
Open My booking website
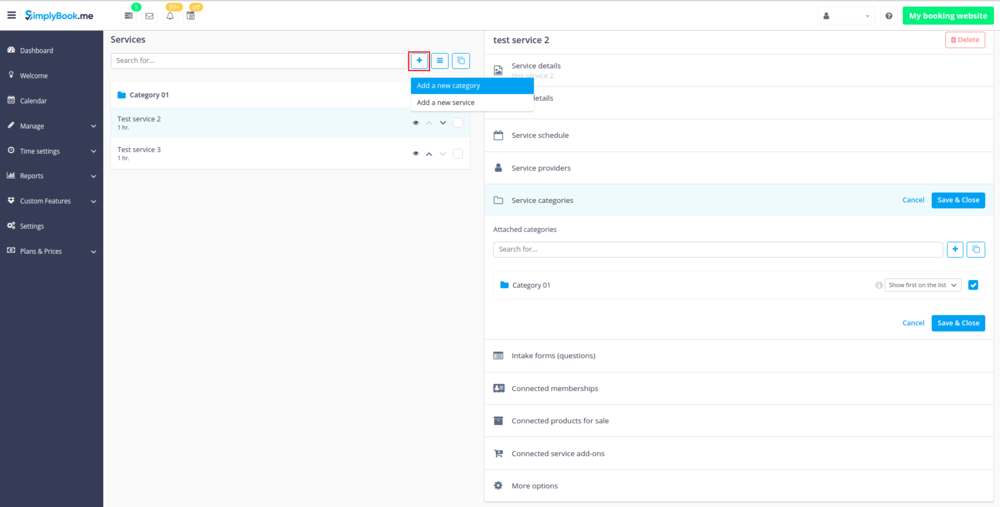tap(947, 16)
